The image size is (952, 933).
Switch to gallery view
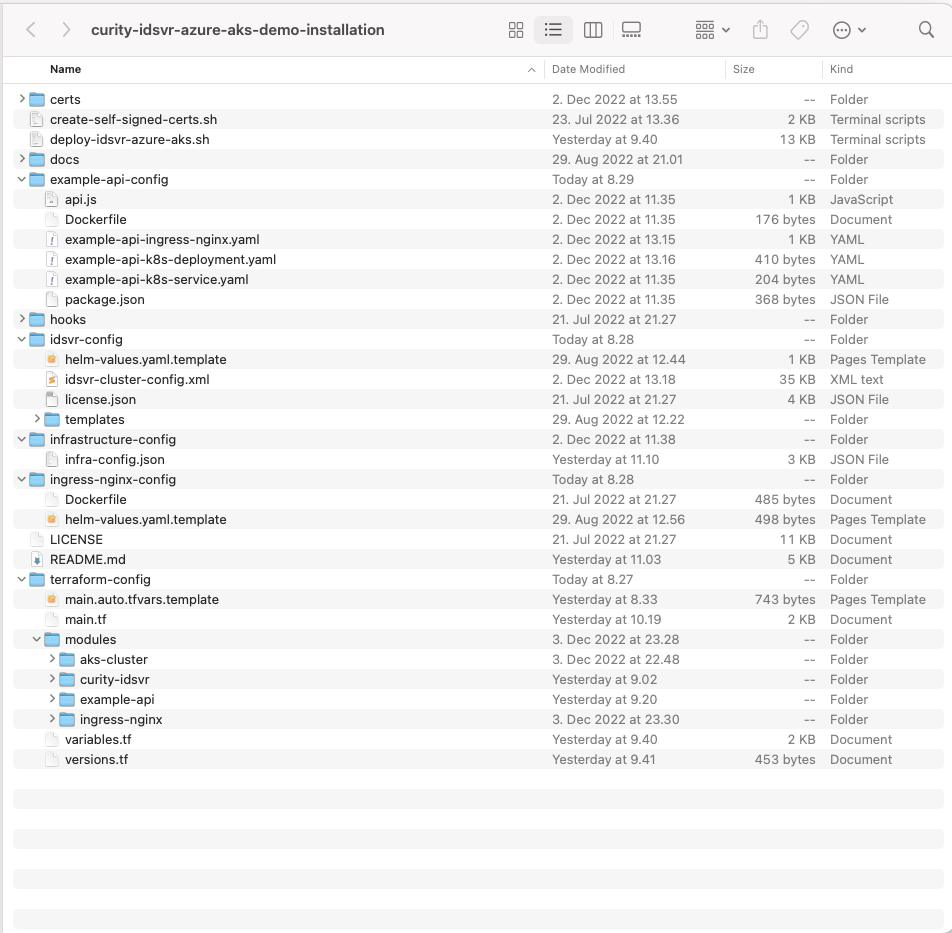click(631, 30)
